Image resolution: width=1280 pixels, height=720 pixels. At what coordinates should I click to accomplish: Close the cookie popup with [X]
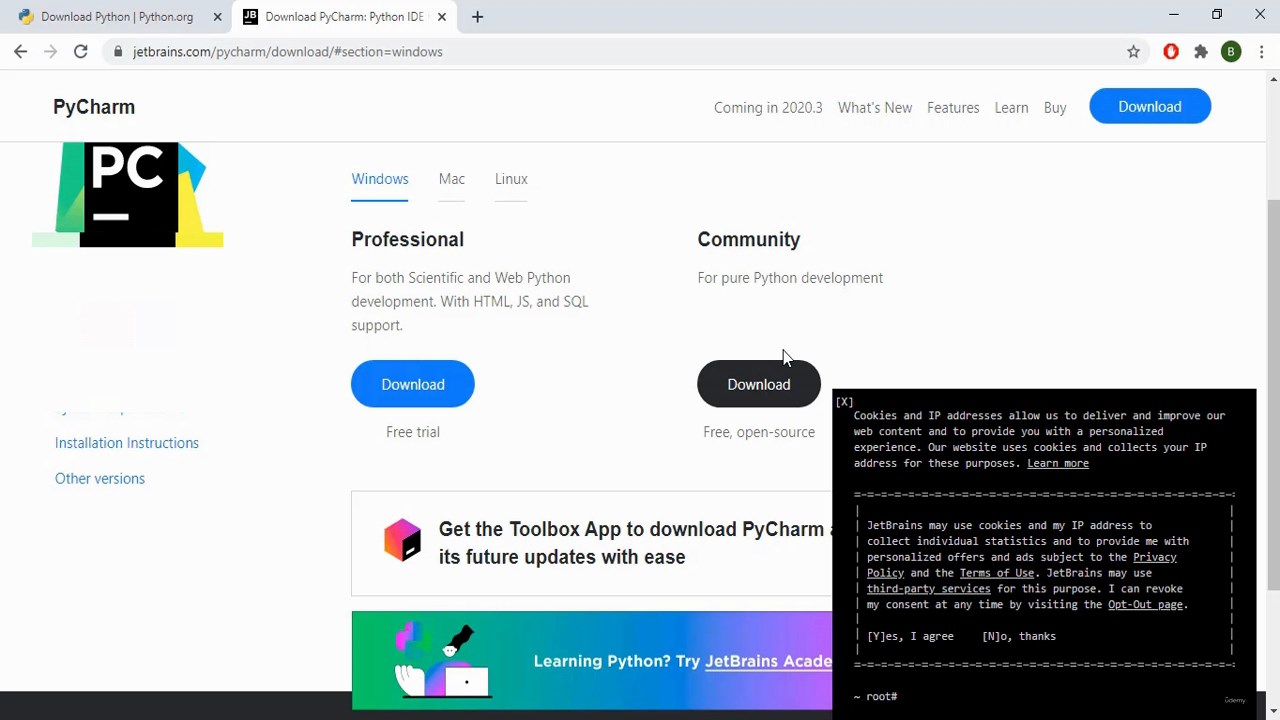pos(844,402)
